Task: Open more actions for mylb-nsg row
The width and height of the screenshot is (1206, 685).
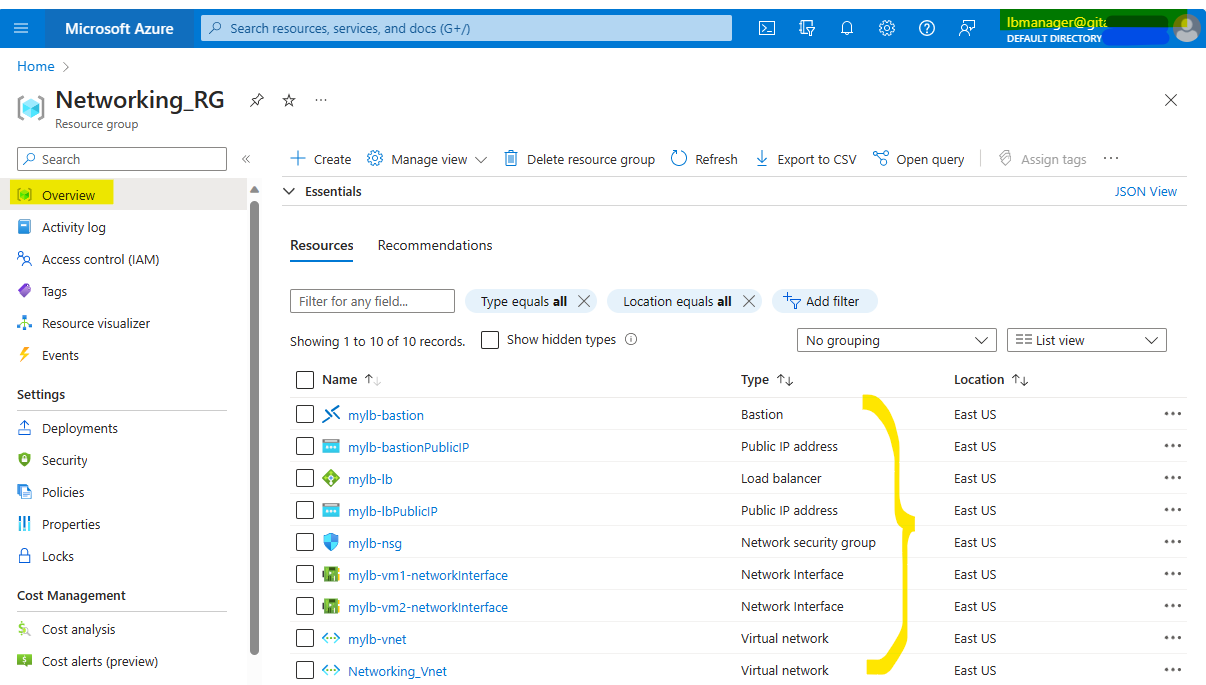Action: pos(1173,542)
